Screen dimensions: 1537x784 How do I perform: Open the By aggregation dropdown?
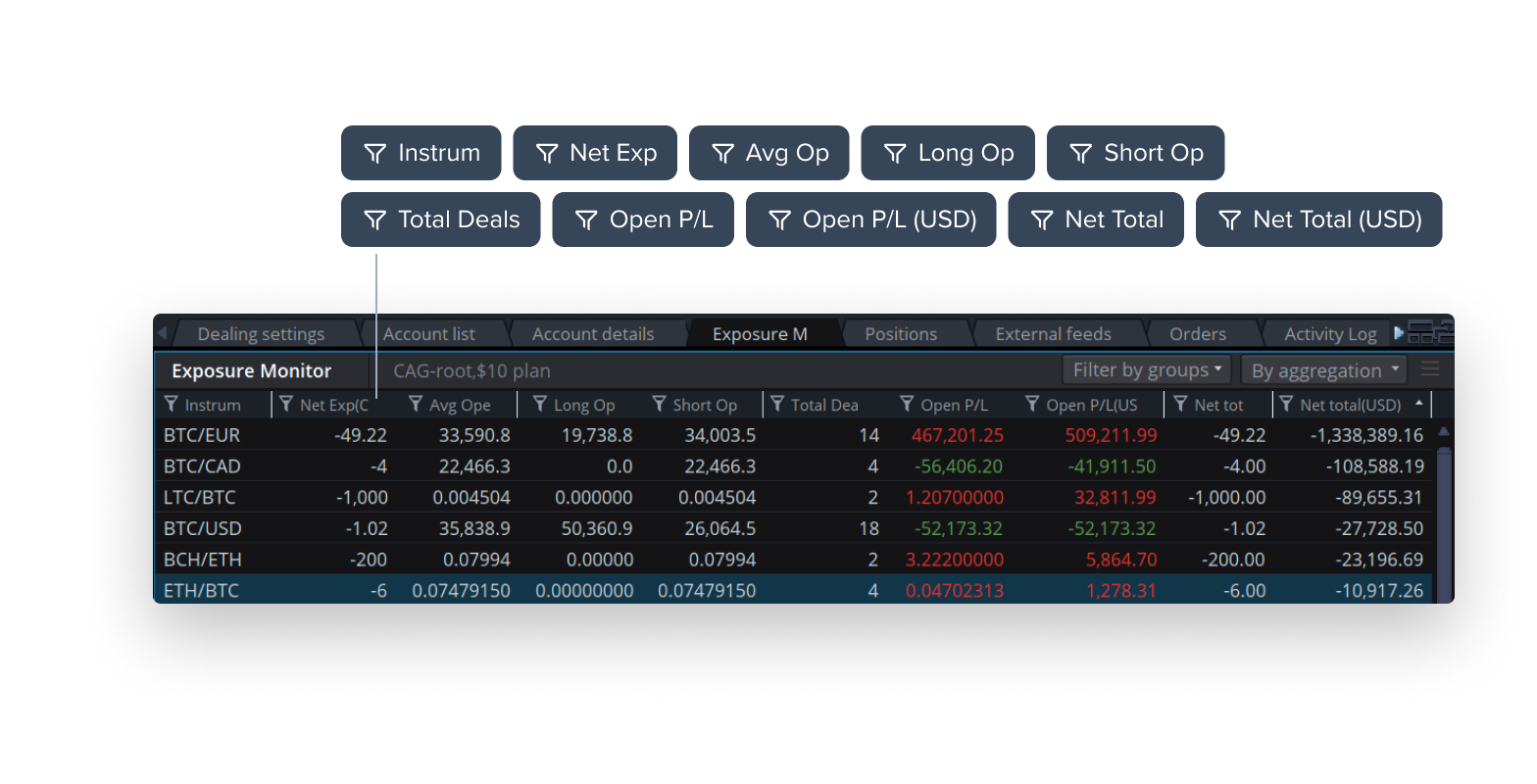point(1323,370)
